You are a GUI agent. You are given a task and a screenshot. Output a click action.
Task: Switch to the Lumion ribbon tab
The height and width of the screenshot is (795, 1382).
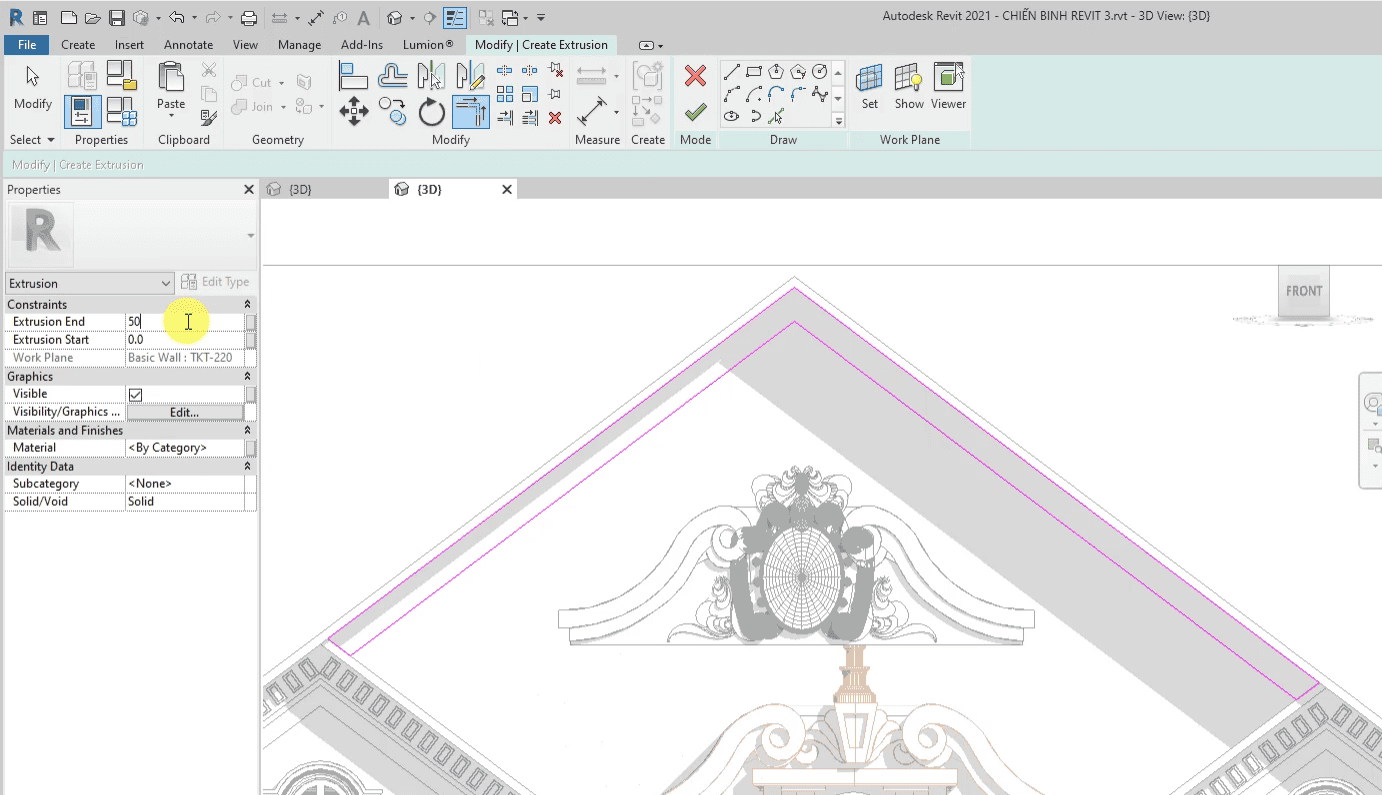click(428, 44)
